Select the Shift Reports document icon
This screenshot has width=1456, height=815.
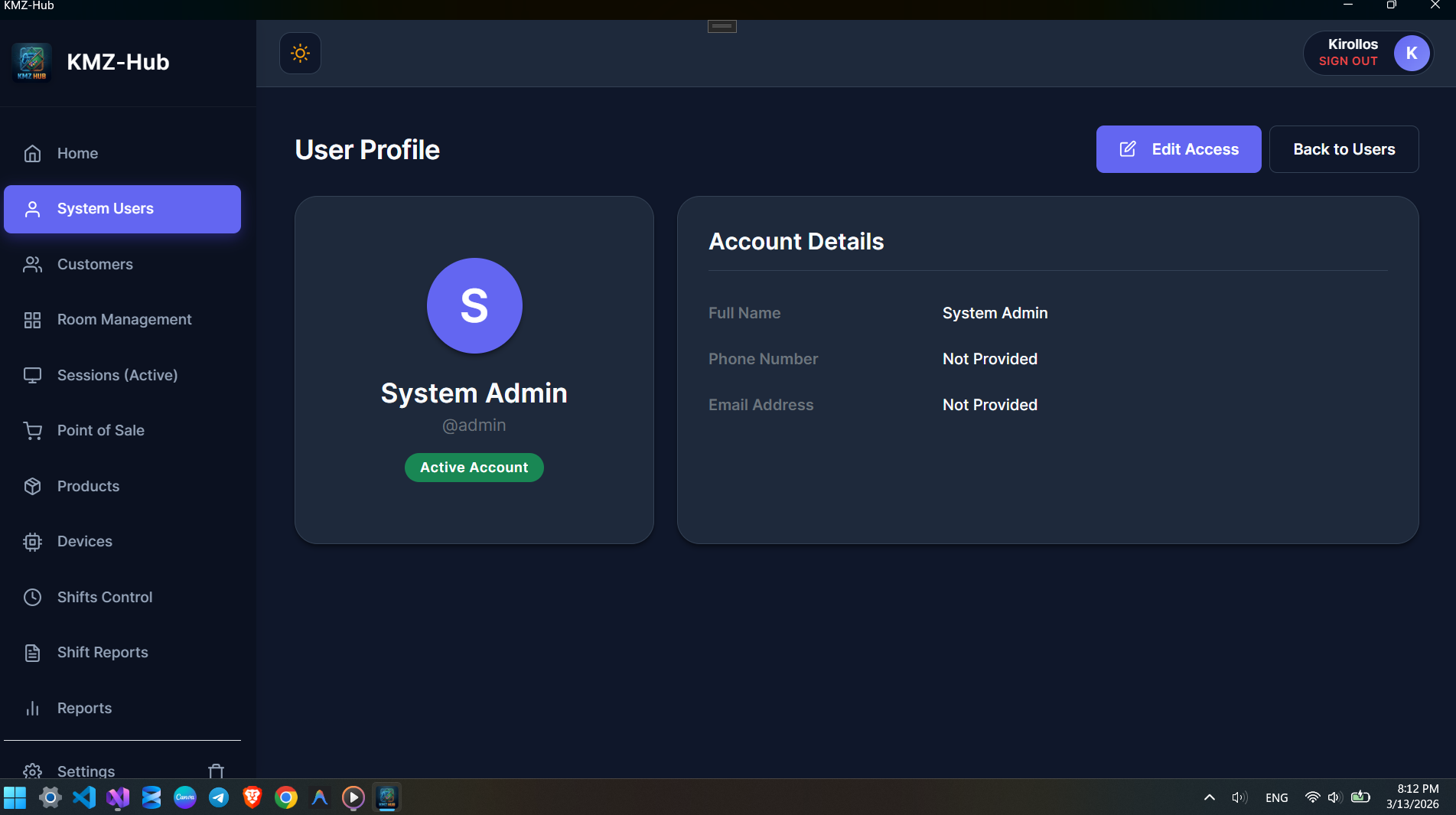click(32, 652)
